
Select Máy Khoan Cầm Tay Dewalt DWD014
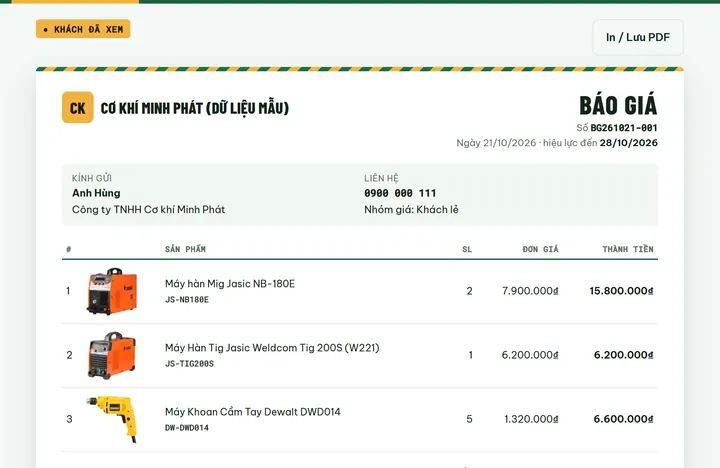coord(253,412)
